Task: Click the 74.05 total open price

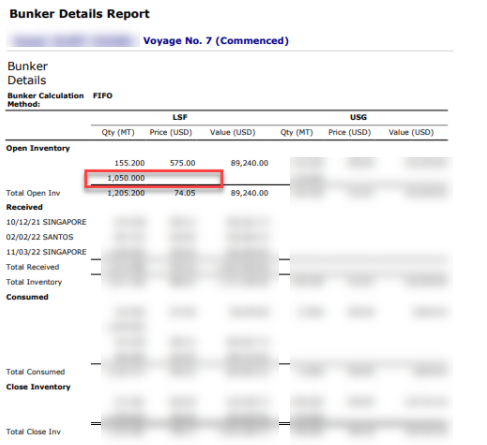Action: click(184, 193)
